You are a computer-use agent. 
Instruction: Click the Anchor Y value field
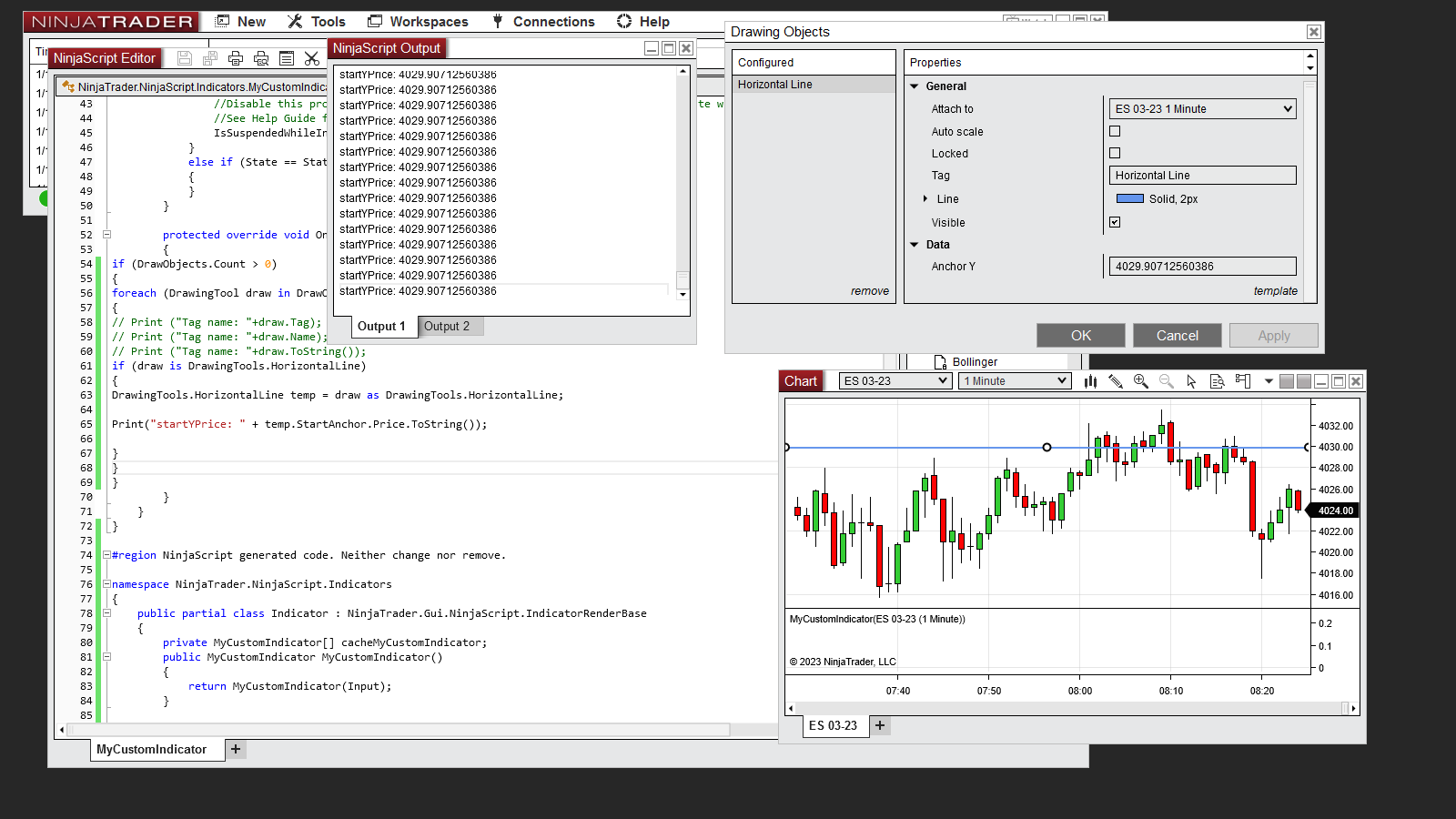[1202, 267]
